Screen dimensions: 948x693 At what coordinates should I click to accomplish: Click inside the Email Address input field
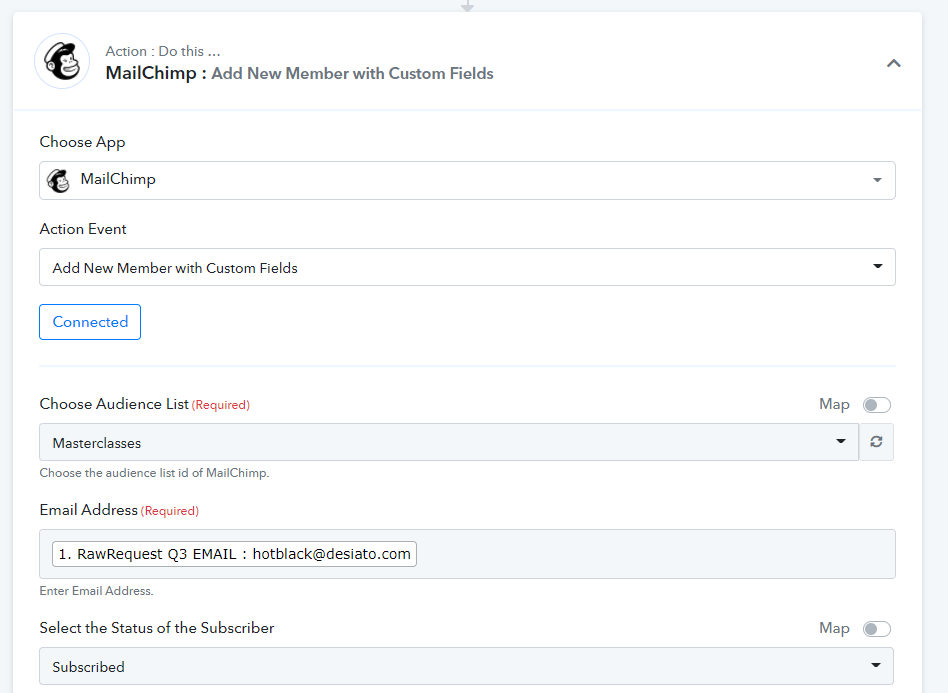pos(655,554)
